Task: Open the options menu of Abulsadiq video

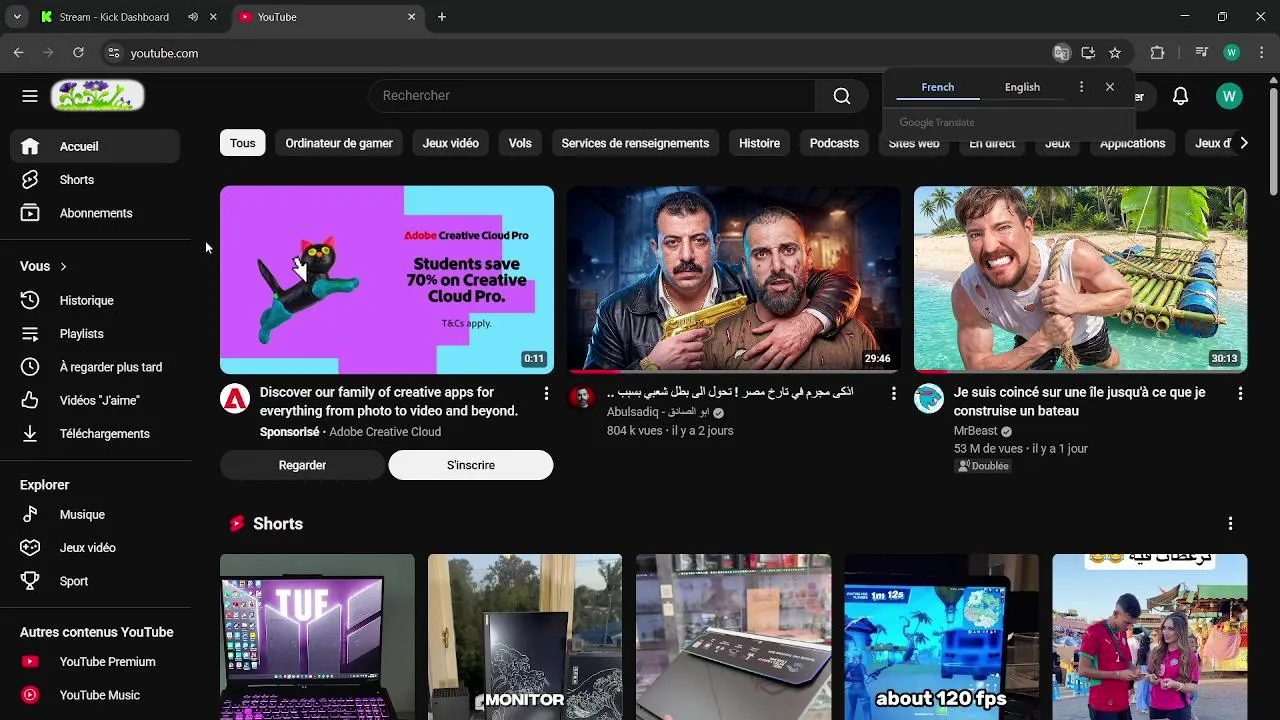Action: (894, 394)
